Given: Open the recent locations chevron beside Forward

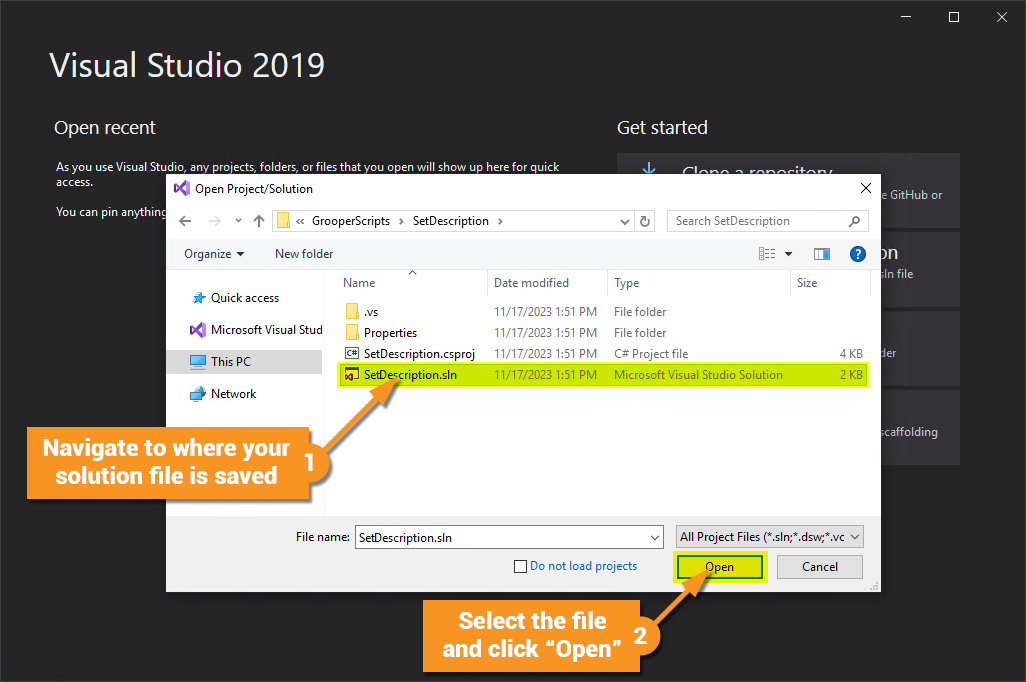Looking at the screenshot, I should pyautogui.click(x=238, y=221).
